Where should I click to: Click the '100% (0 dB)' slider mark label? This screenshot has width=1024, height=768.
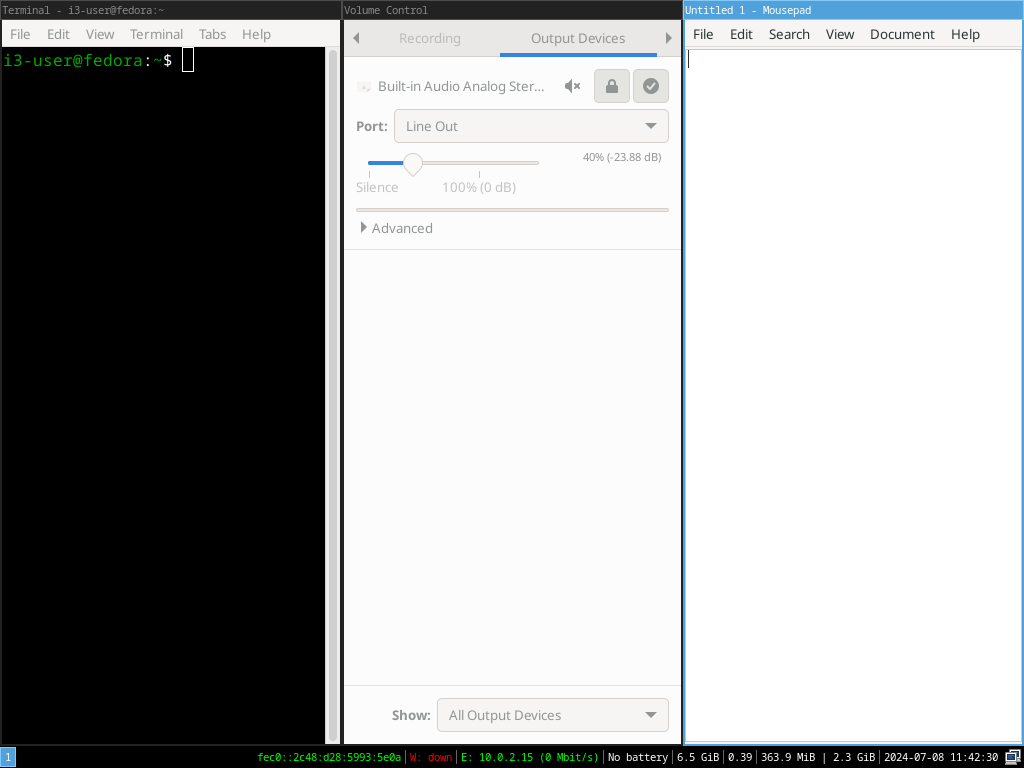click(479, 187)
